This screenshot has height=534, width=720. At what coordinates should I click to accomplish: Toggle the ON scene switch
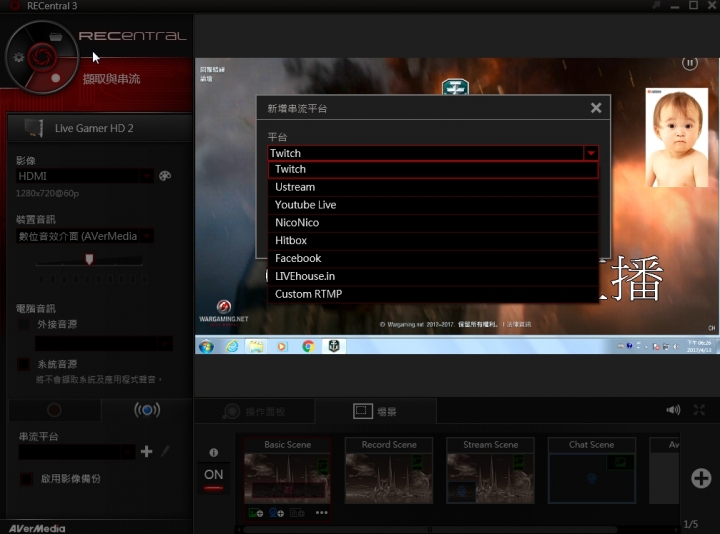[214, 478]
